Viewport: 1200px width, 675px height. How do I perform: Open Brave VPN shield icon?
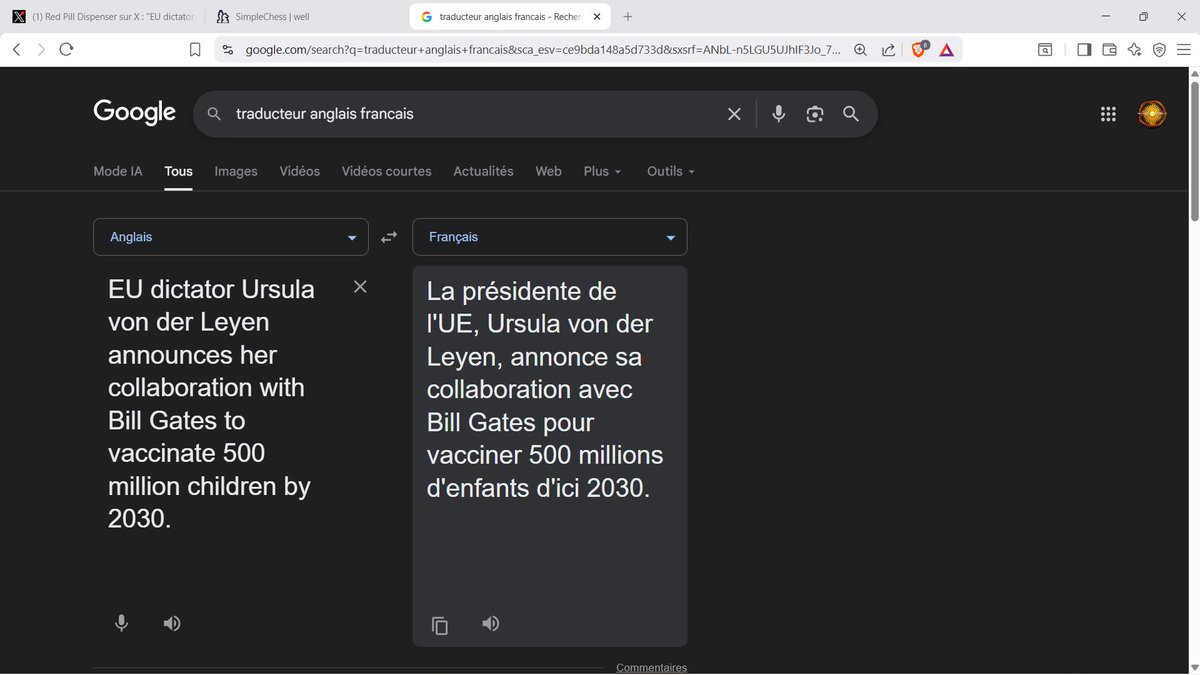pos(1159,49)
